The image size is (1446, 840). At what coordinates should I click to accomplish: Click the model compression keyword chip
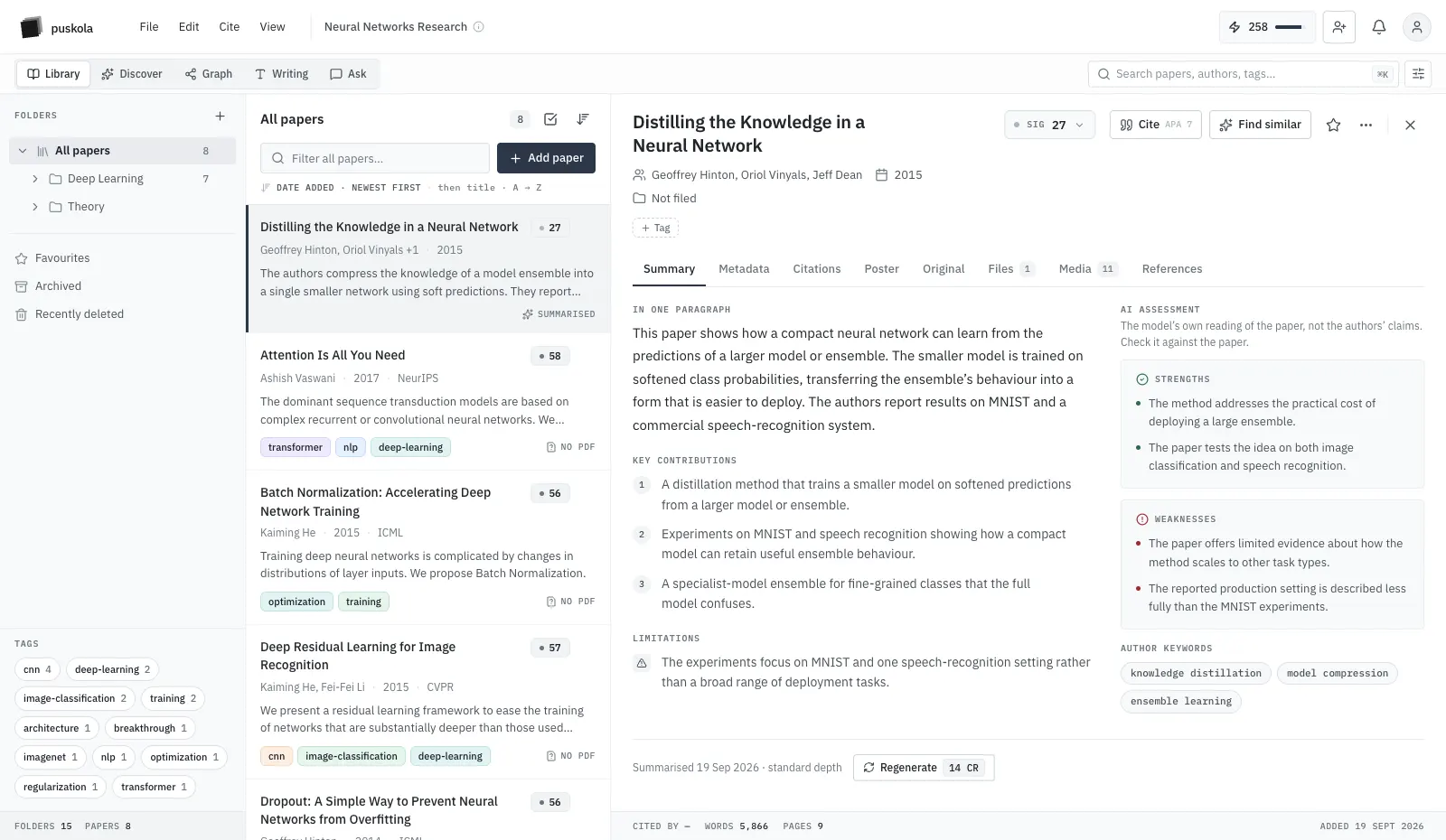tap(1338, 674)
